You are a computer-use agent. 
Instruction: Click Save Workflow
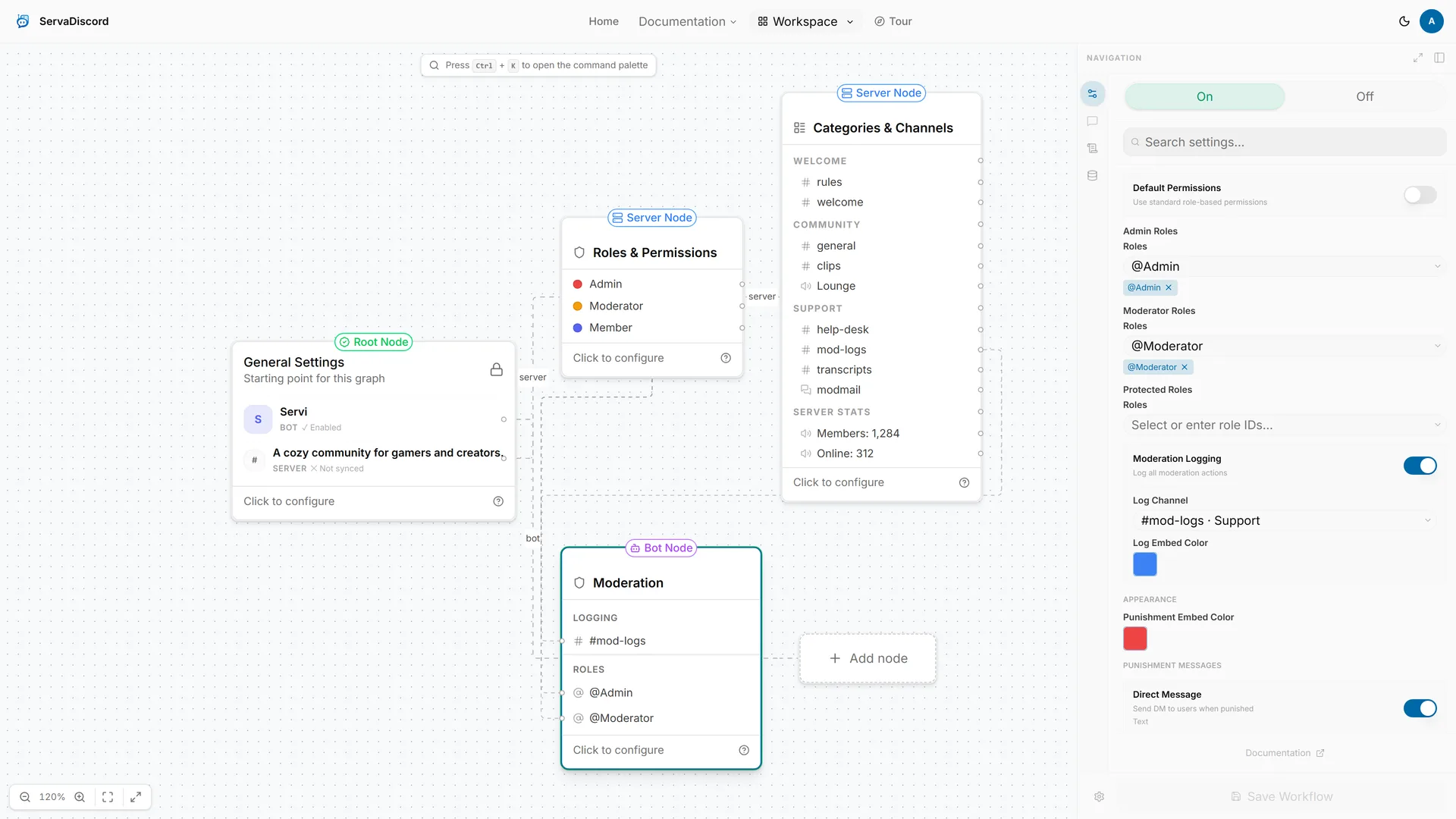(1282, 797)
